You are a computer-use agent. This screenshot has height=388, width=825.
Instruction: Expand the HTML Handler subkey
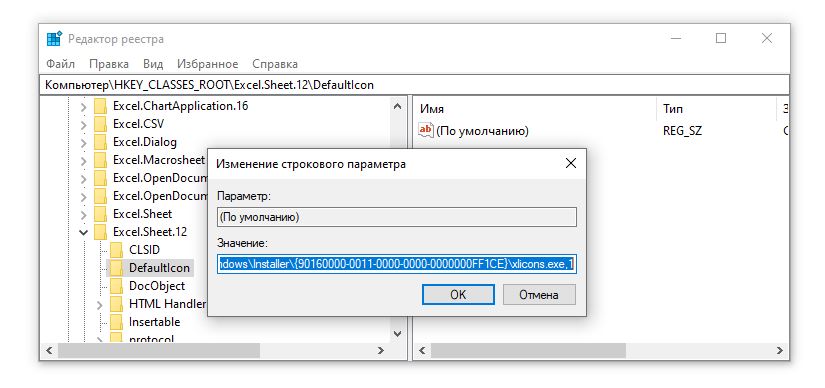(x=99, y=304)
